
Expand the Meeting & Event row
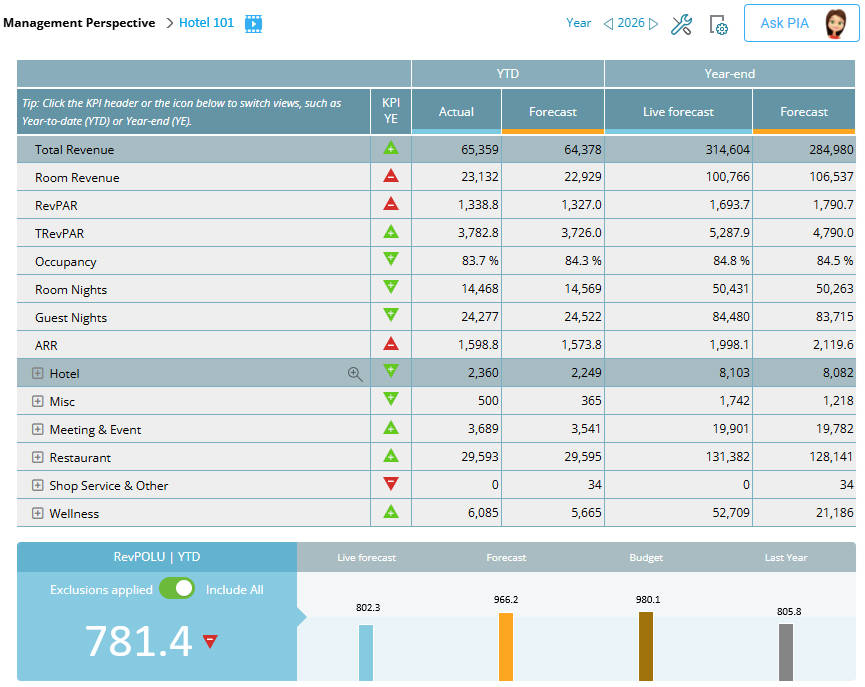[38, 429]
